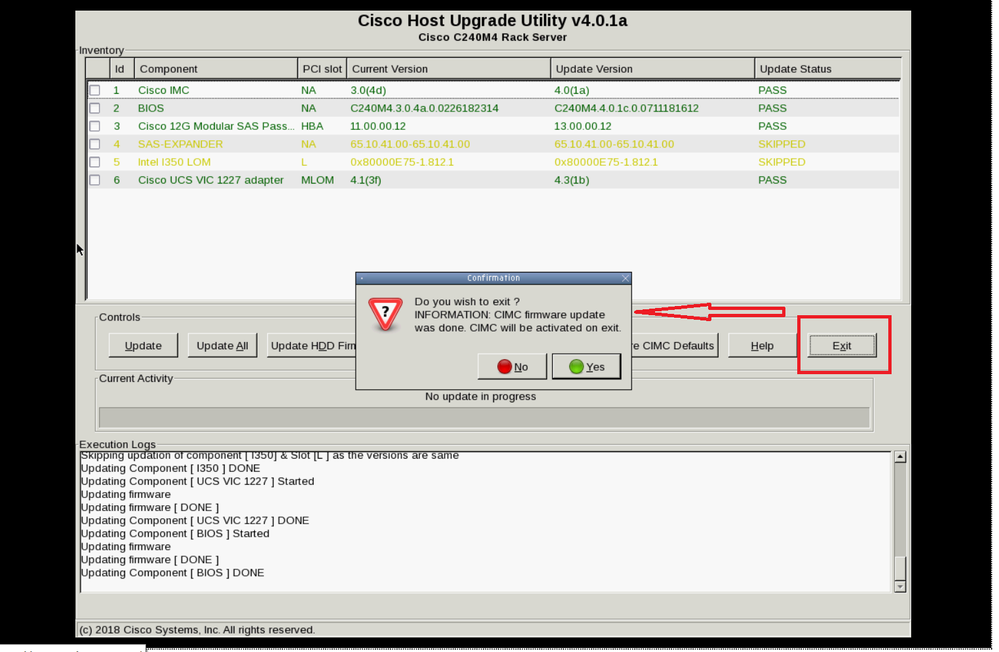This screenshot has height=652, width=999.
Task: Select the Cisco IMC component name
Action: click(164, 91)
